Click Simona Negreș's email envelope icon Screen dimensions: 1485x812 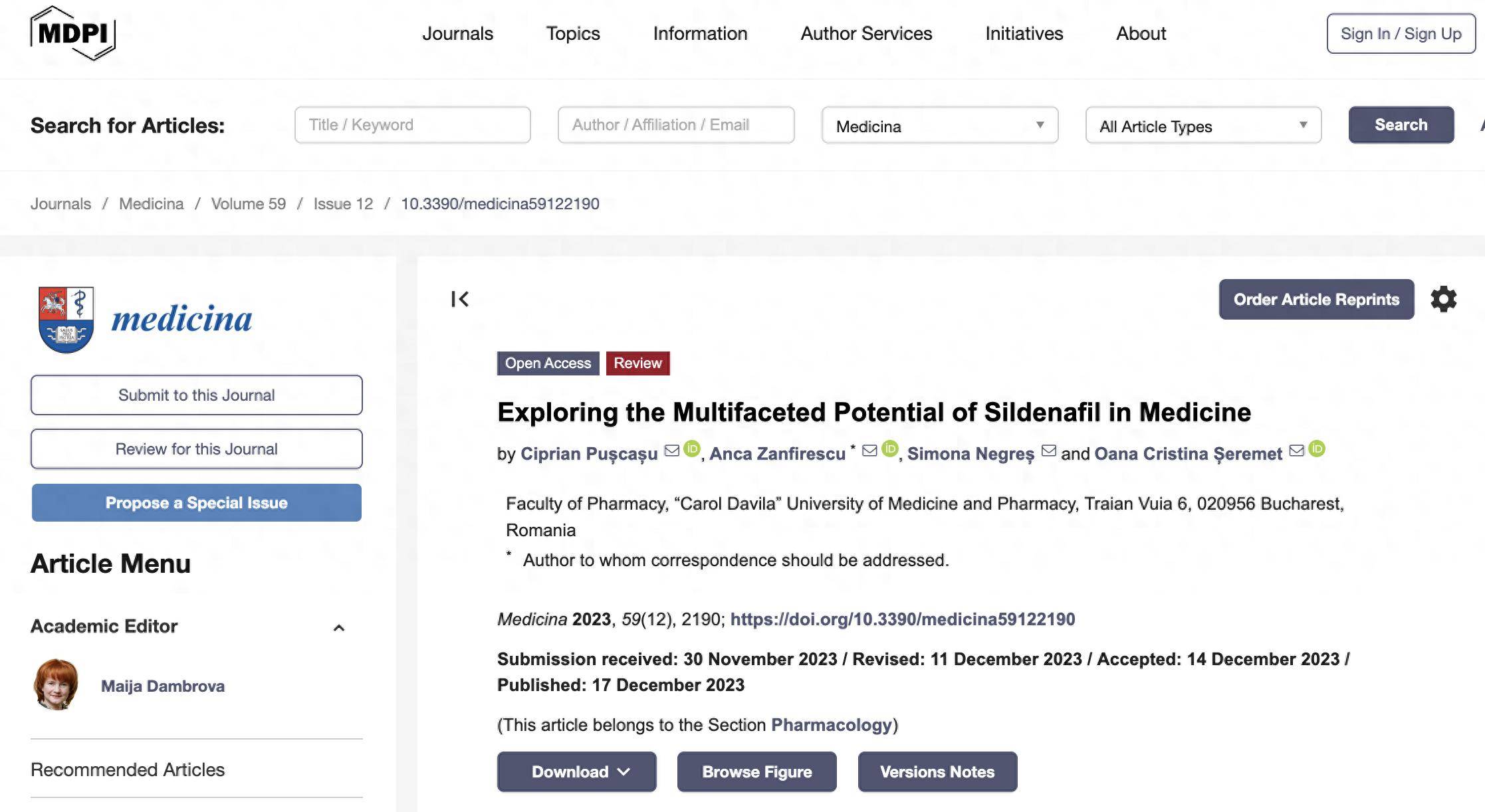(x=1048, y=451)
